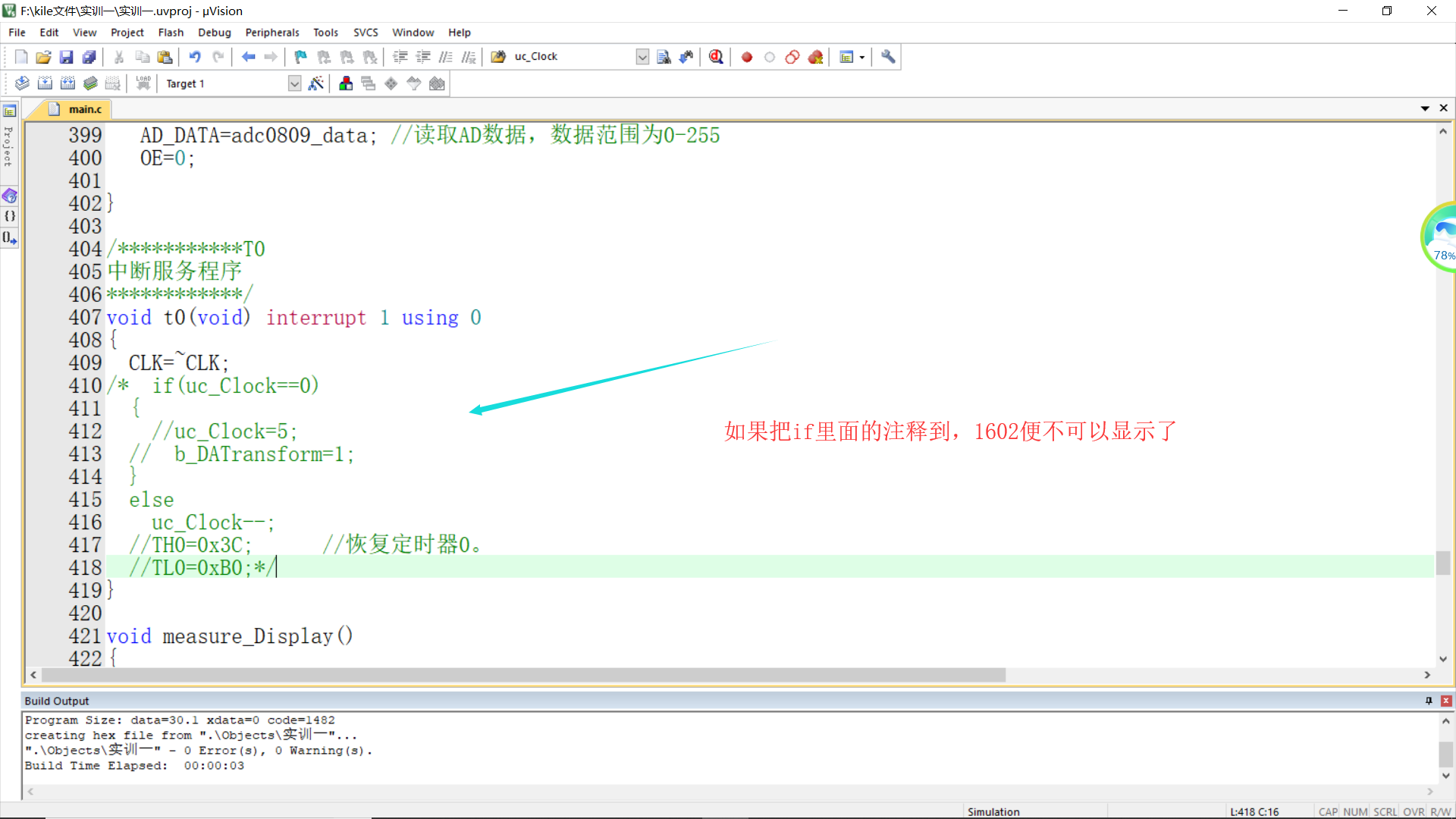Image resolution: width=1456 pixels, height=819 pixels.
Task: Click code line 409 CLK=~CLK;
Action: tap(178, 363)
